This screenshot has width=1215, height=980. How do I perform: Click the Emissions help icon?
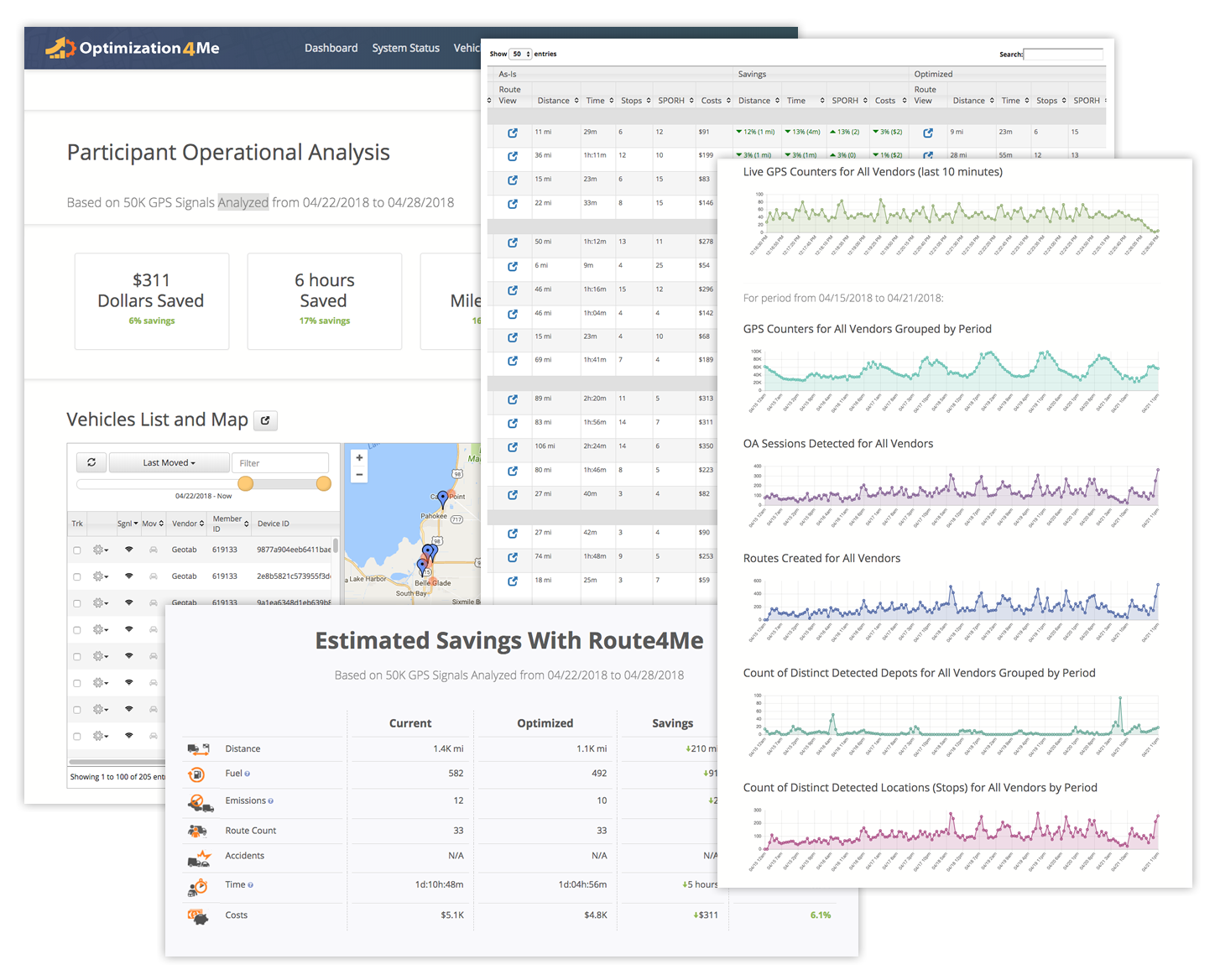click(x=270, y=801)
